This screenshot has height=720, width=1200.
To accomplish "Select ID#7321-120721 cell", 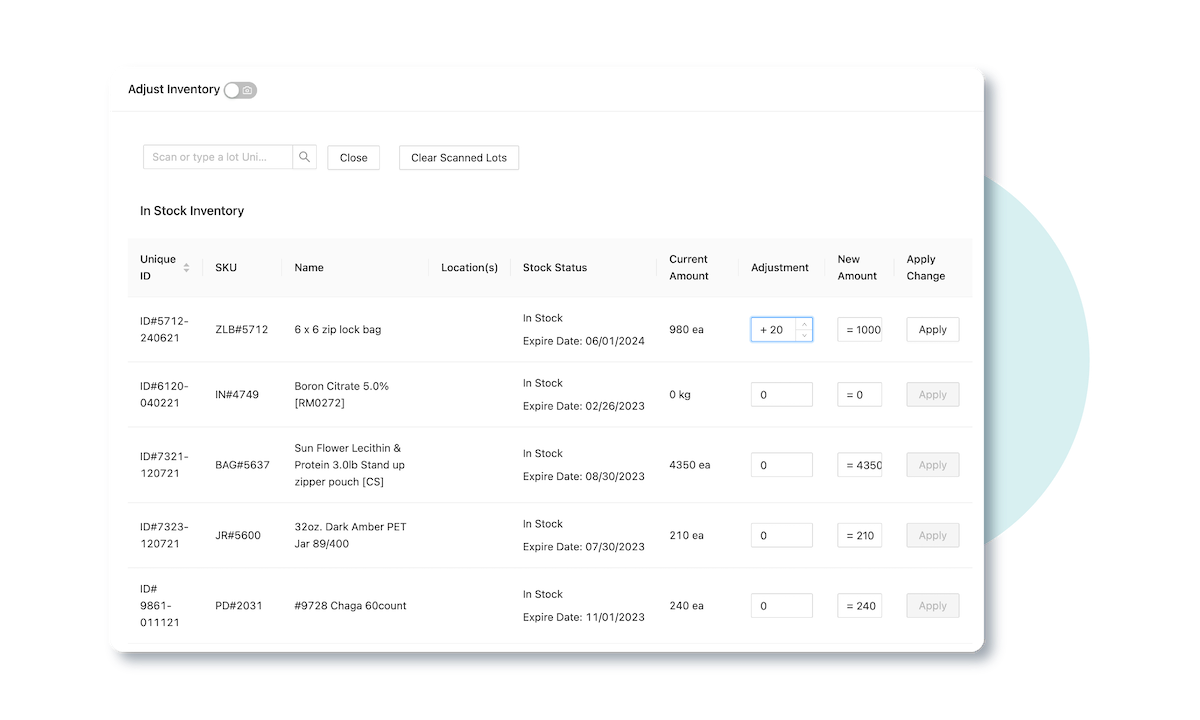I will [164, 465].
